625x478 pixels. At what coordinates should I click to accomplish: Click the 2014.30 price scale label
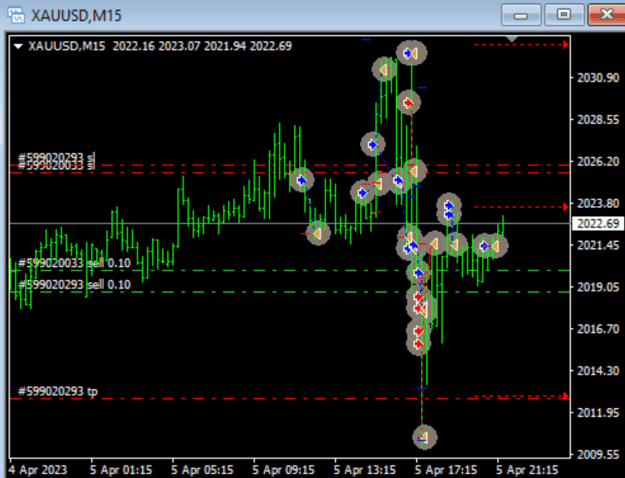pos(598,371)
